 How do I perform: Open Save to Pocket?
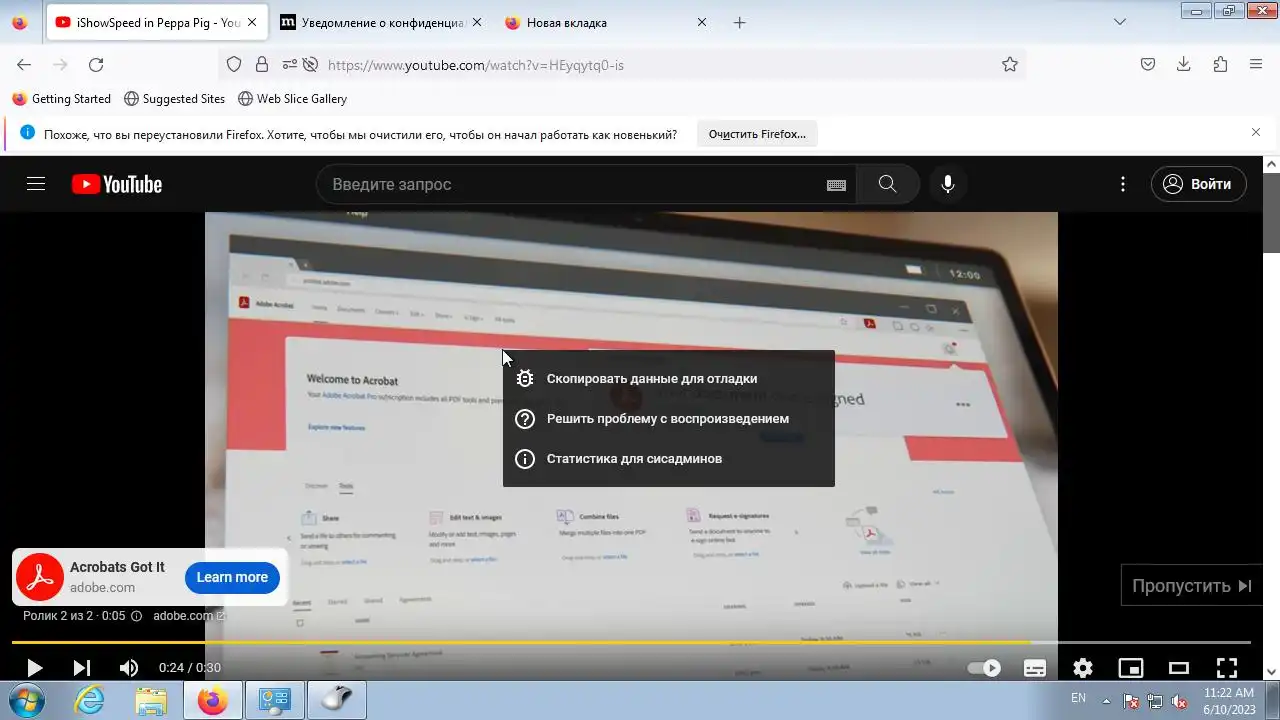(x=1148, y=64)
